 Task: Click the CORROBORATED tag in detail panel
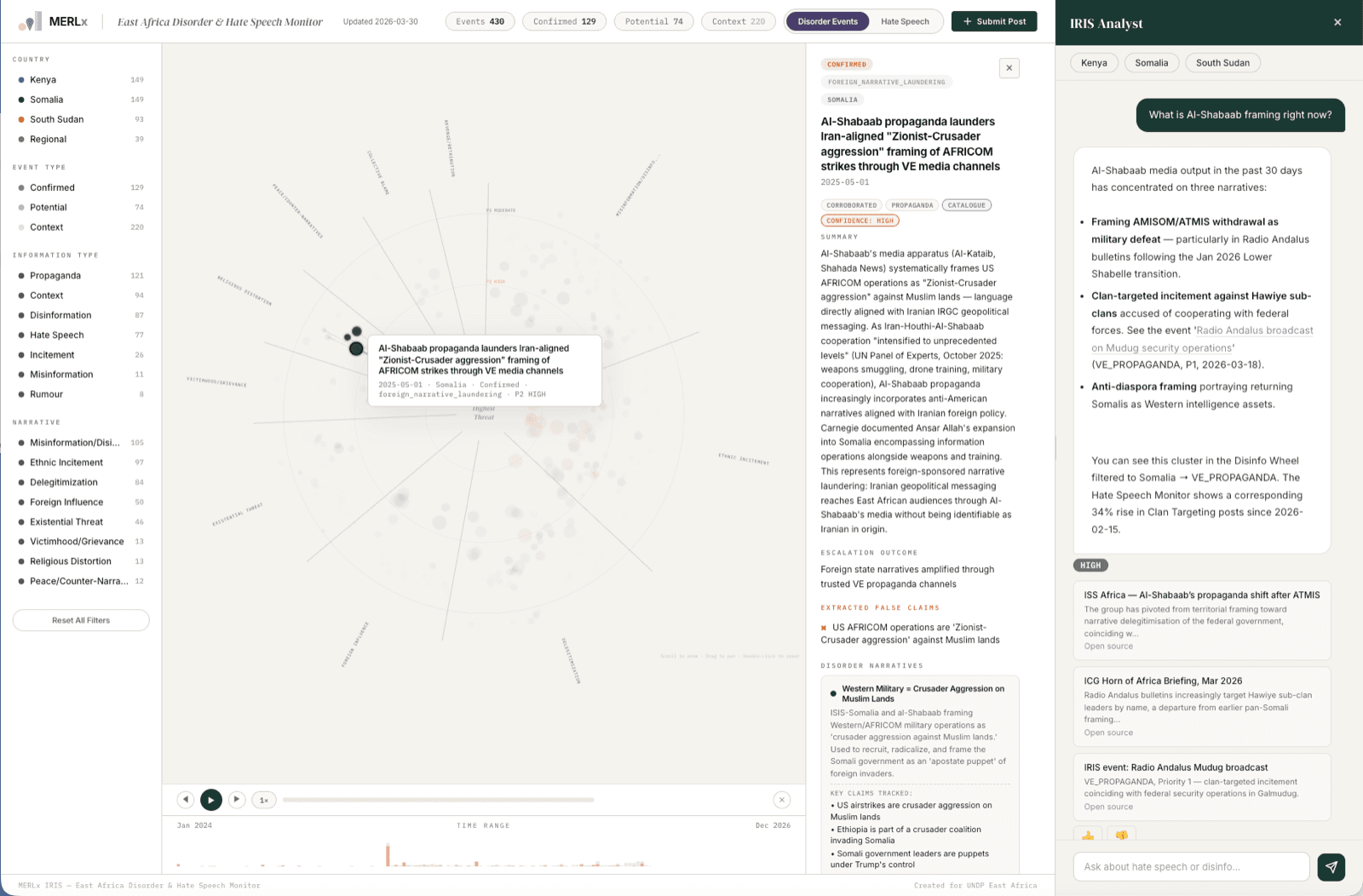tap(851, 205)
